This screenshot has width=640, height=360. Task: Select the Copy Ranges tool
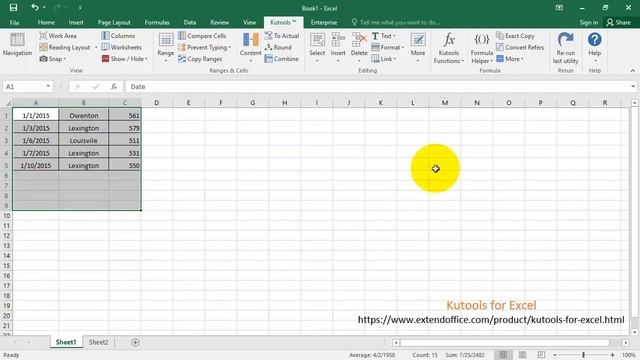200,59
